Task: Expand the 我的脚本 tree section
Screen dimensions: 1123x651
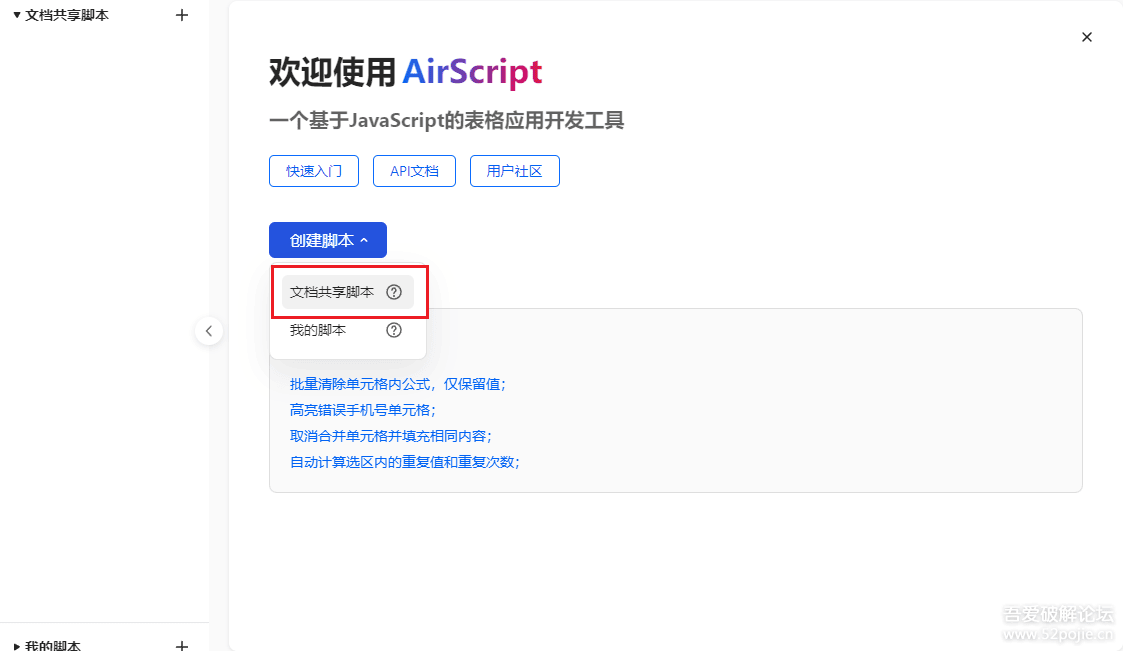Action: 16,646
